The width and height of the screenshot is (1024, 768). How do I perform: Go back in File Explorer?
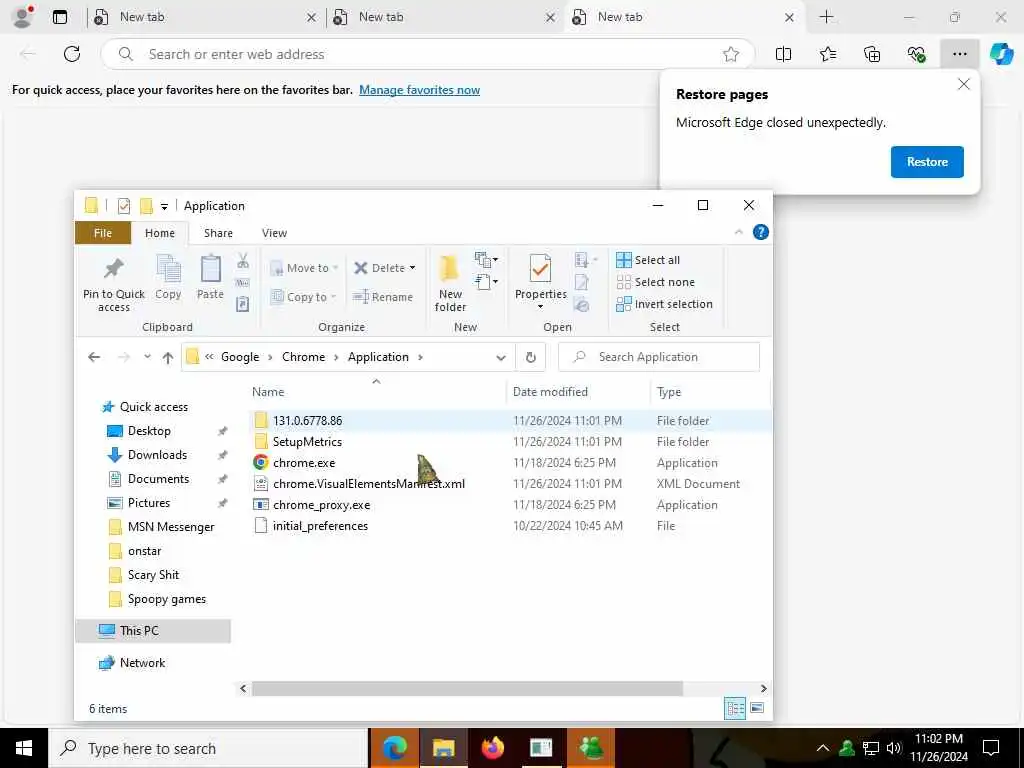tap(94, 357)
